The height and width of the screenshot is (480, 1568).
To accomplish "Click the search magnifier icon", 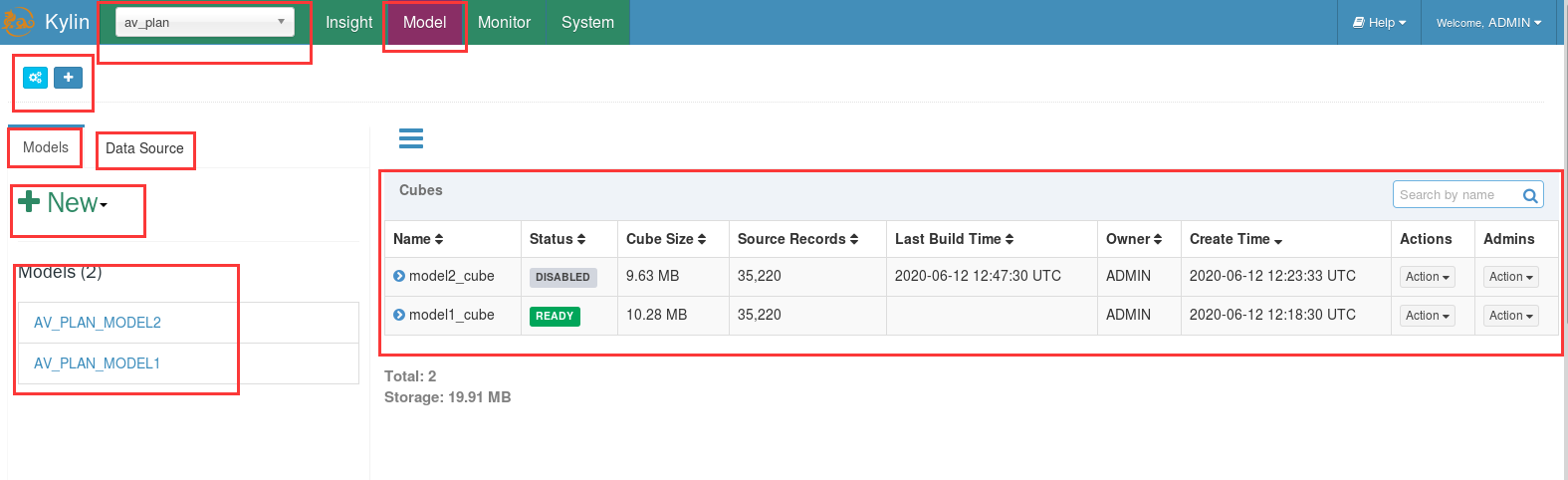I will [x=1531, y=195].
